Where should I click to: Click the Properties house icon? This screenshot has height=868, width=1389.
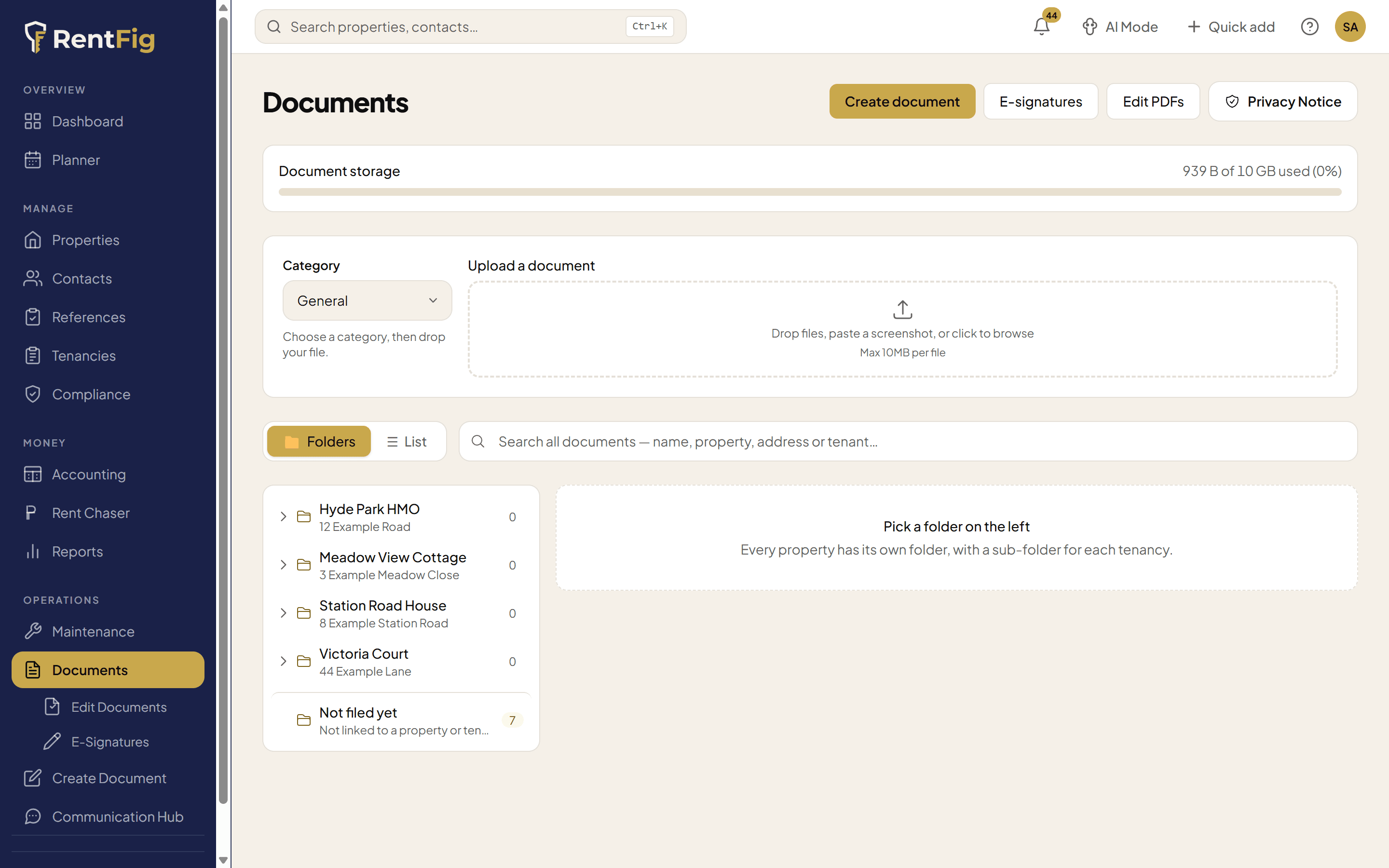coord(33,240)
